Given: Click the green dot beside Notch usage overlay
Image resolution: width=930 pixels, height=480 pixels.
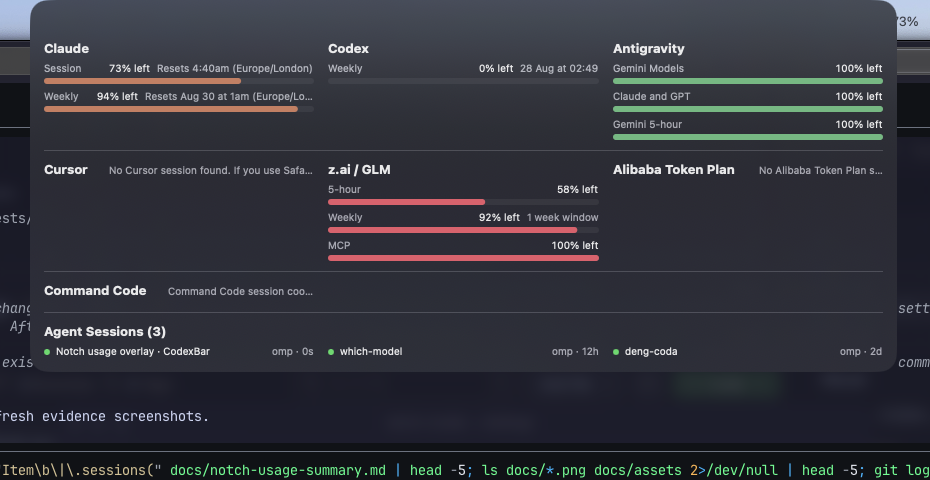Looking at the screenshot, I should [x=47, y=352].
